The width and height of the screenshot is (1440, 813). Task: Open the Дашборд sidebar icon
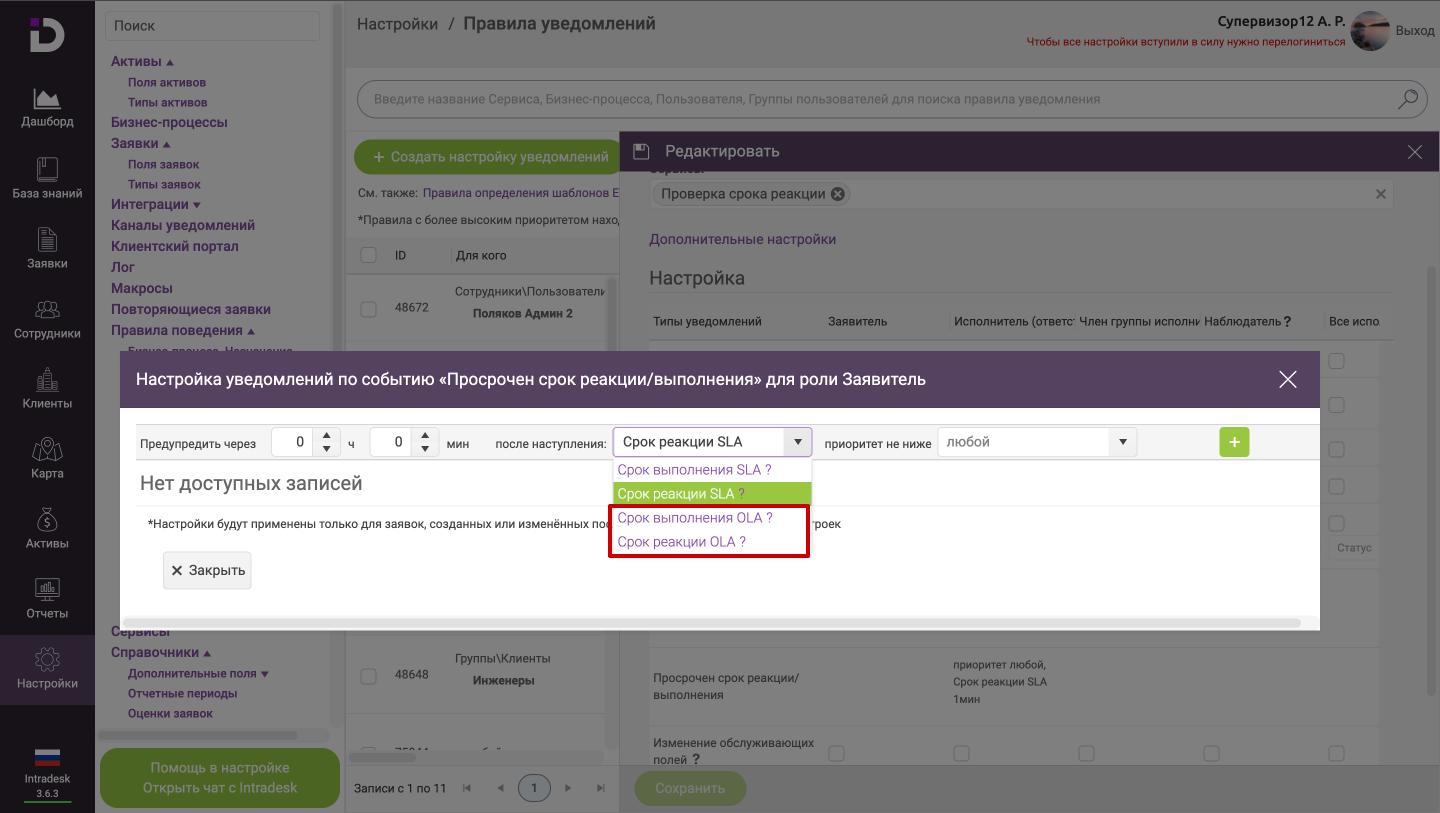(47, 108)
